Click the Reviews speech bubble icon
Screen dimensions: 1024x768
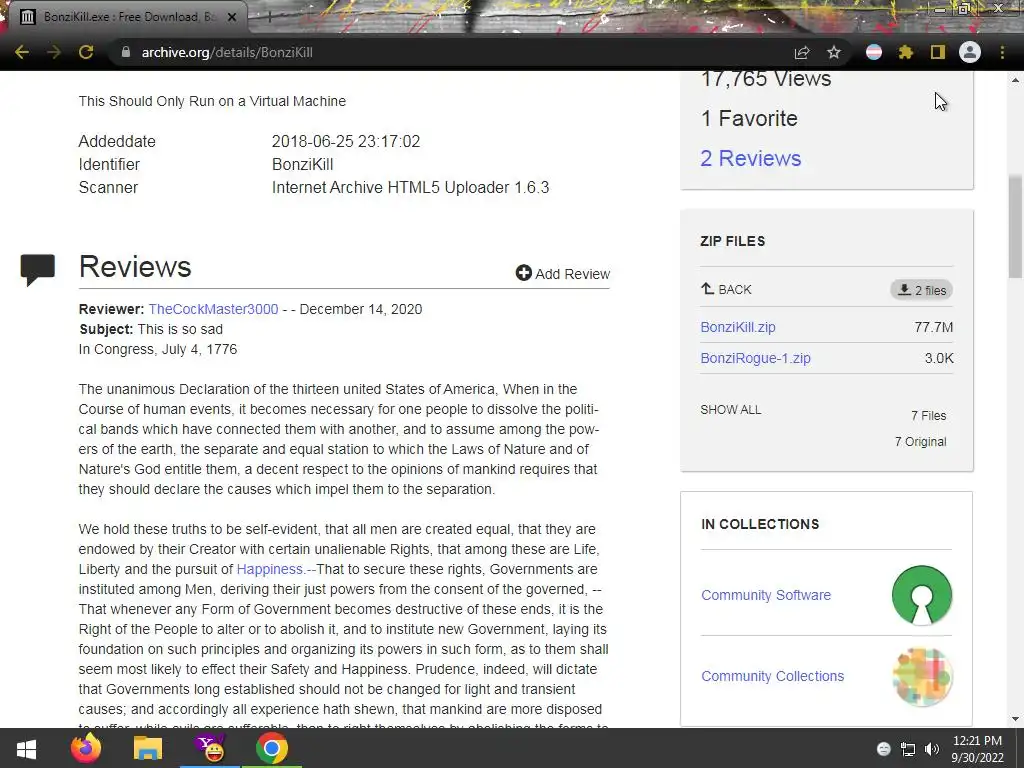point(37,269)
